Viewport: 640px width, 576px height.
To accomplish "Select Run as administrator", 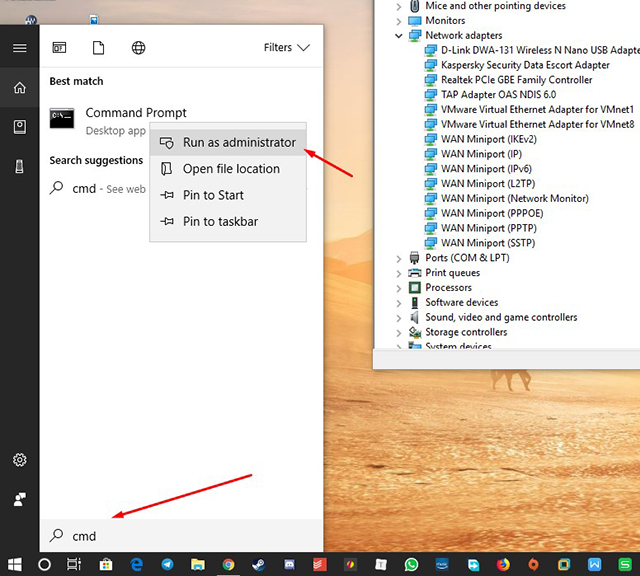I will 238,143.
